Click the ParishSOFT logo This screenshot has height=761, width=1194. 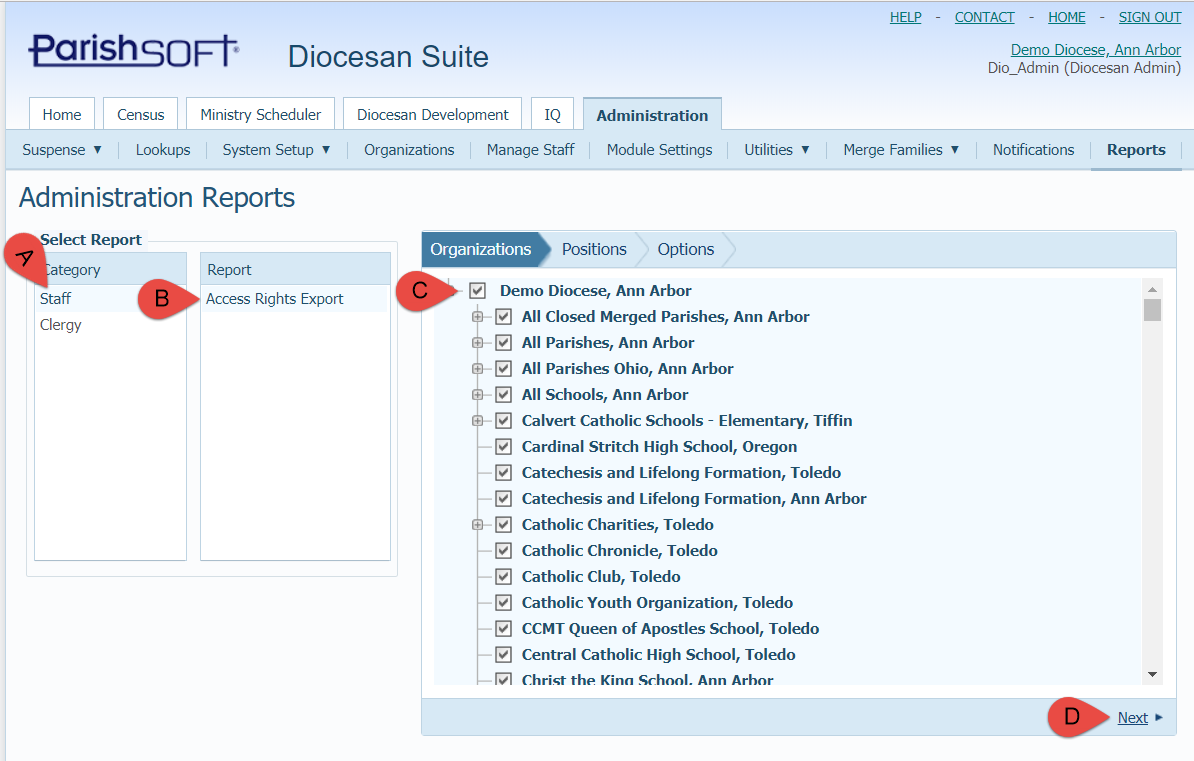point(134,51)
